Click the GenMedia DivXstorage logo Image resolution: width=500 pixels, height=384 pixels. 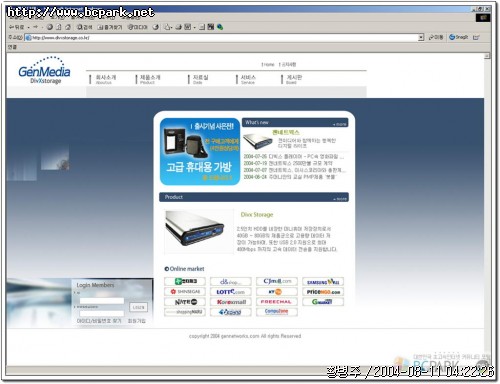(x=44, y=71)
